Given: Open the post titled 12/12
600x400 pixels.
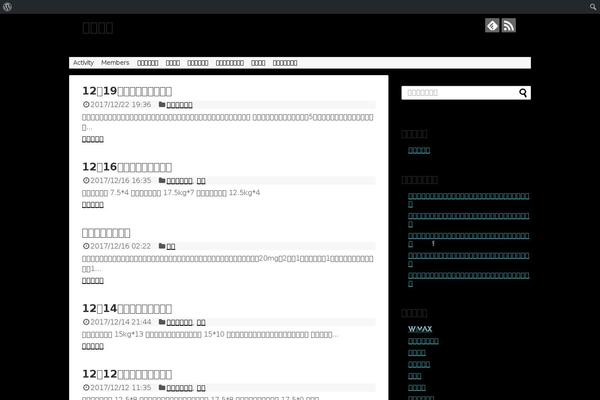Looking at the screenshot, I should pos(127,374).
